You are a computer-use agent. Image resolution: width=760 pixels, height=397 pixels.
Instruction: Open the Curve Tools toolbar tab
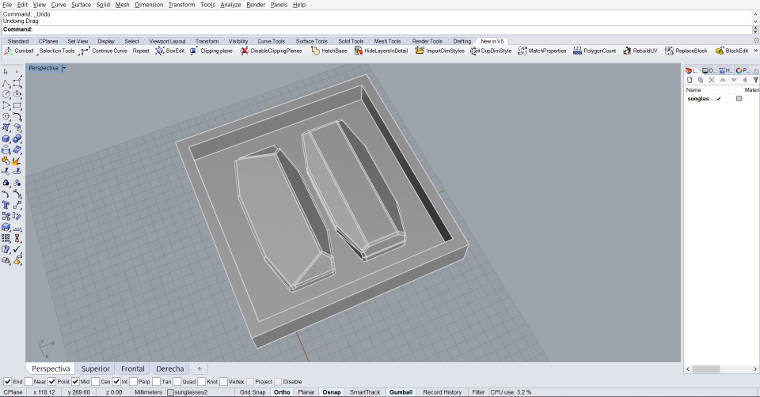tap(271, 41)
